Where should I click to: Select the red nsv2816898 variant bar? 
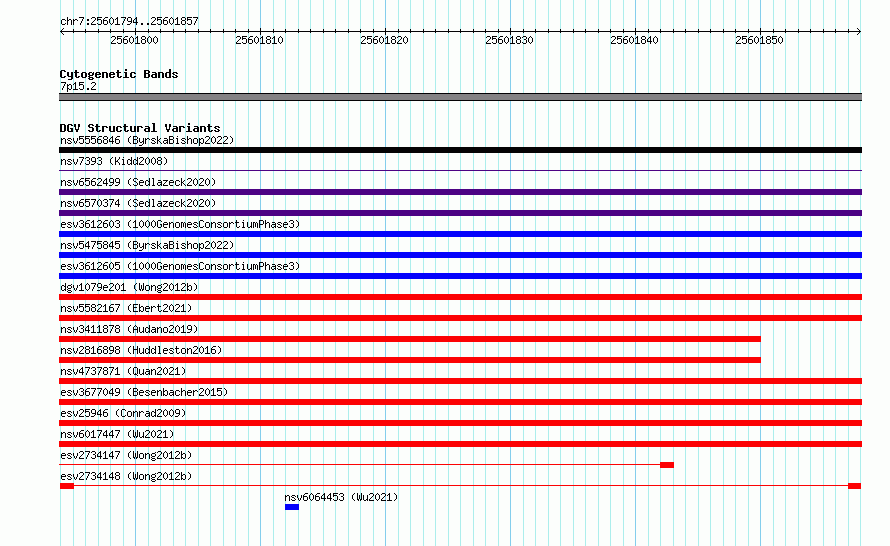pyautogui.click(x=410, y=360)
